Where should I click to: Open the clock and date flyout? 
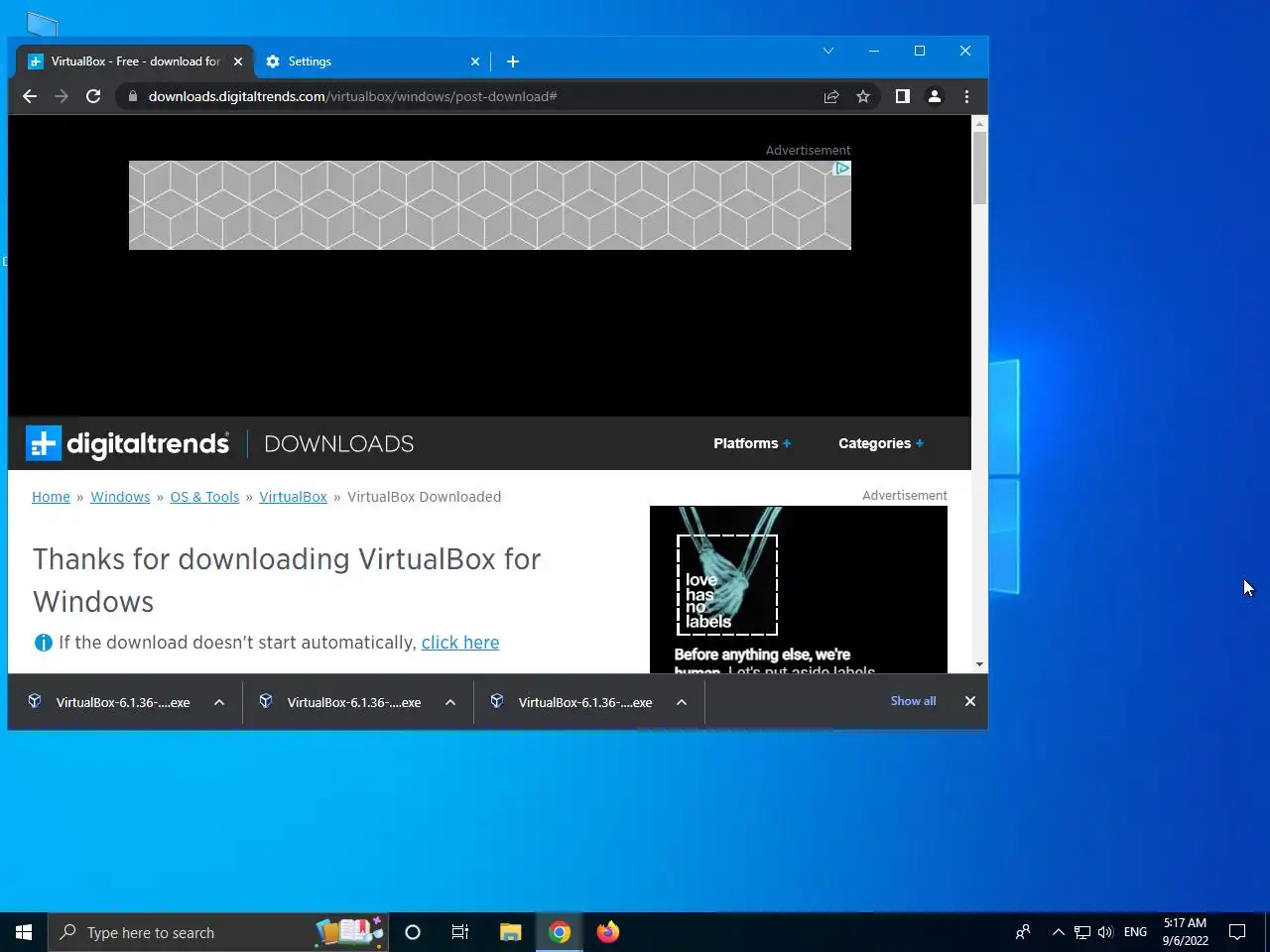click(1185, 932)
